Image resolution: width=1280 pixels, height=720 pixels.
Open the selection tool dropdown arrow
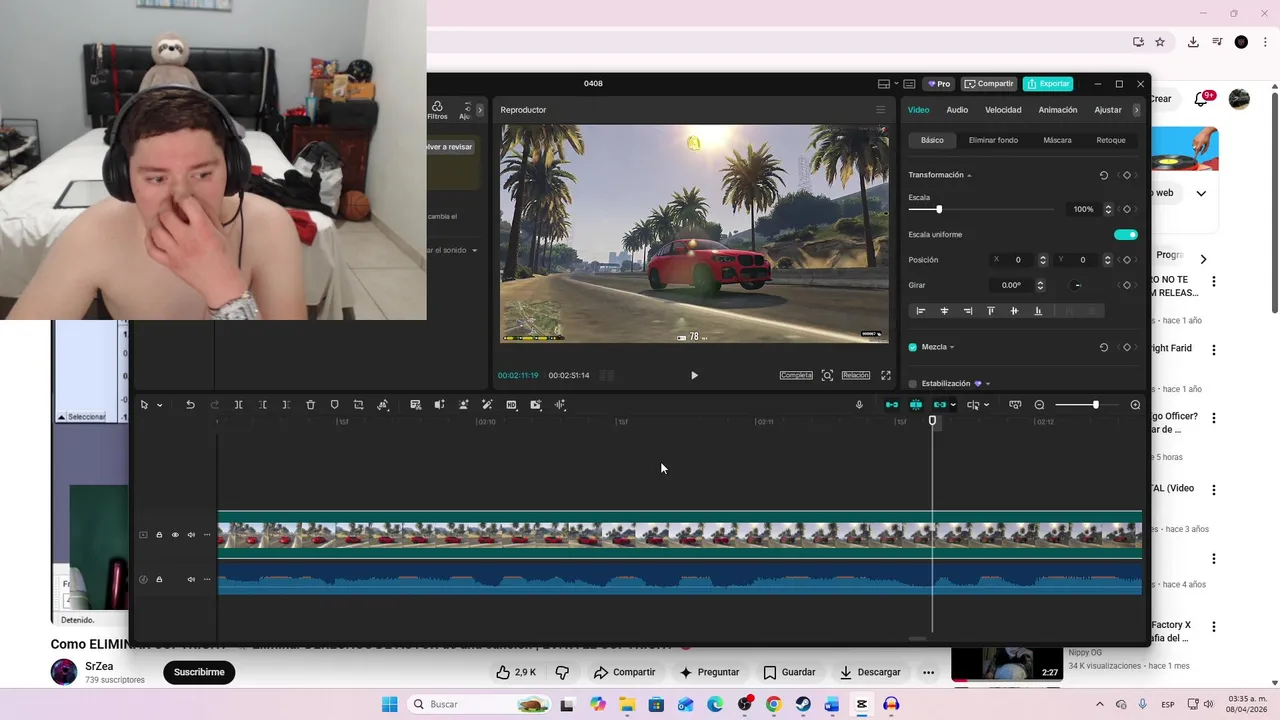159,405
